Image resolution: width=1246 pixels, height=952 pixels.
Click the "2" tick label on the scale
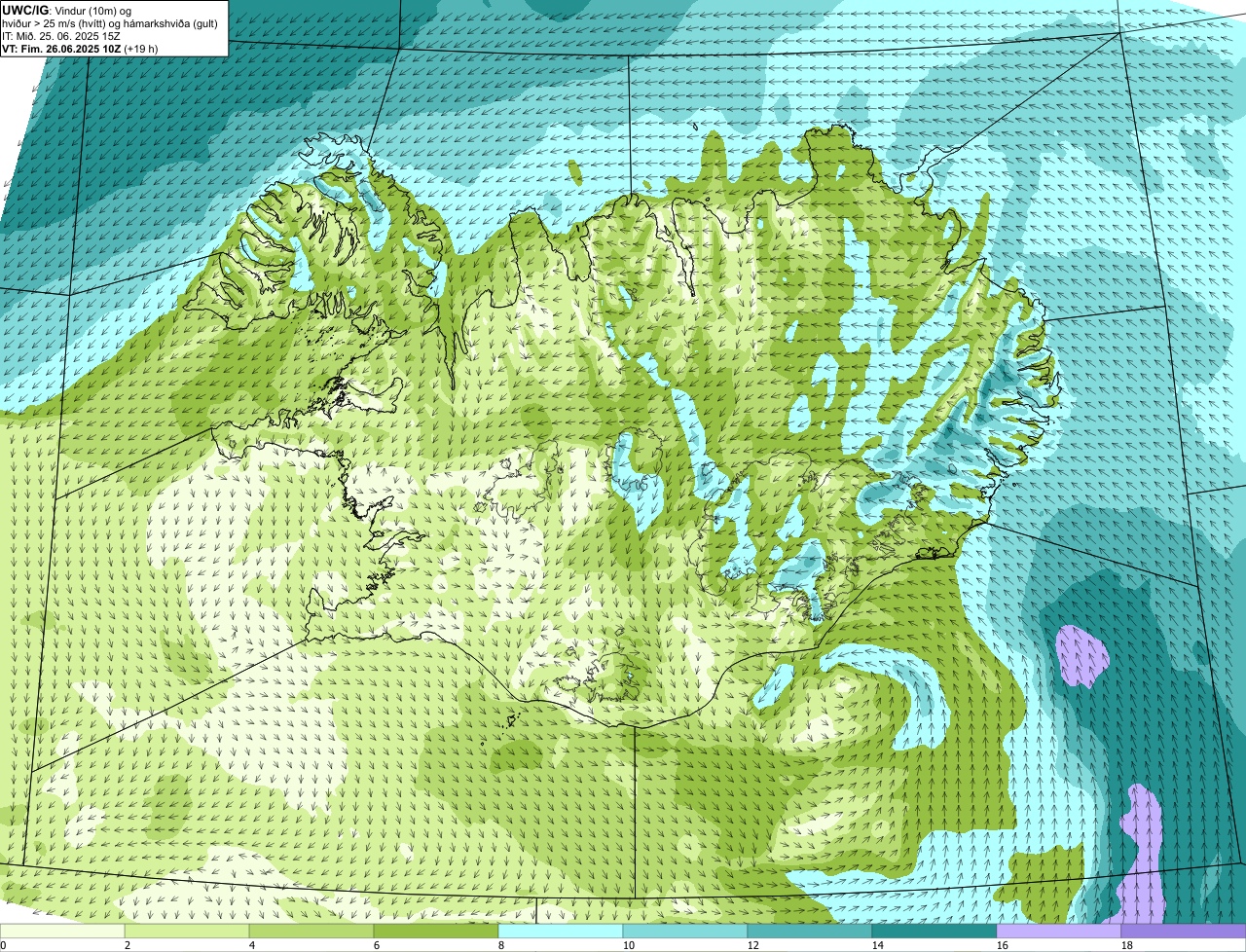tap(128, 945)
